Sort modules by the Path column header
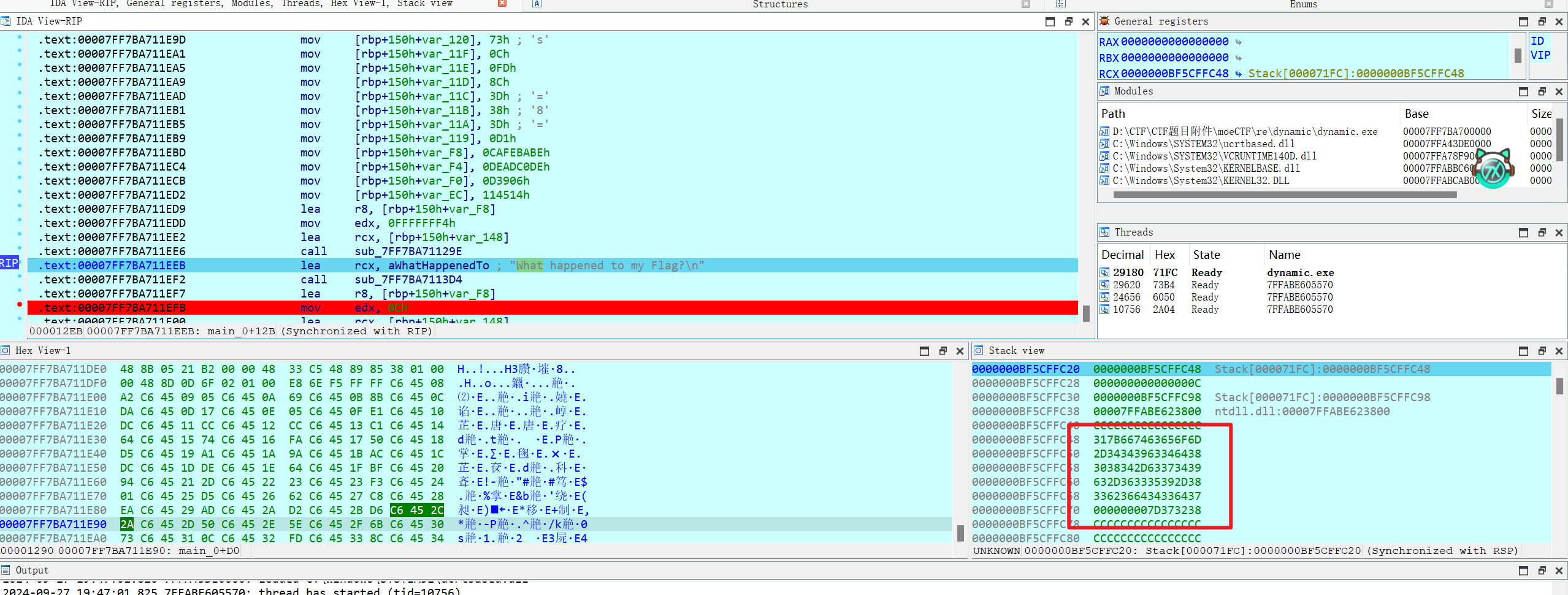 pyautogui.click(x=1113, y=114)
